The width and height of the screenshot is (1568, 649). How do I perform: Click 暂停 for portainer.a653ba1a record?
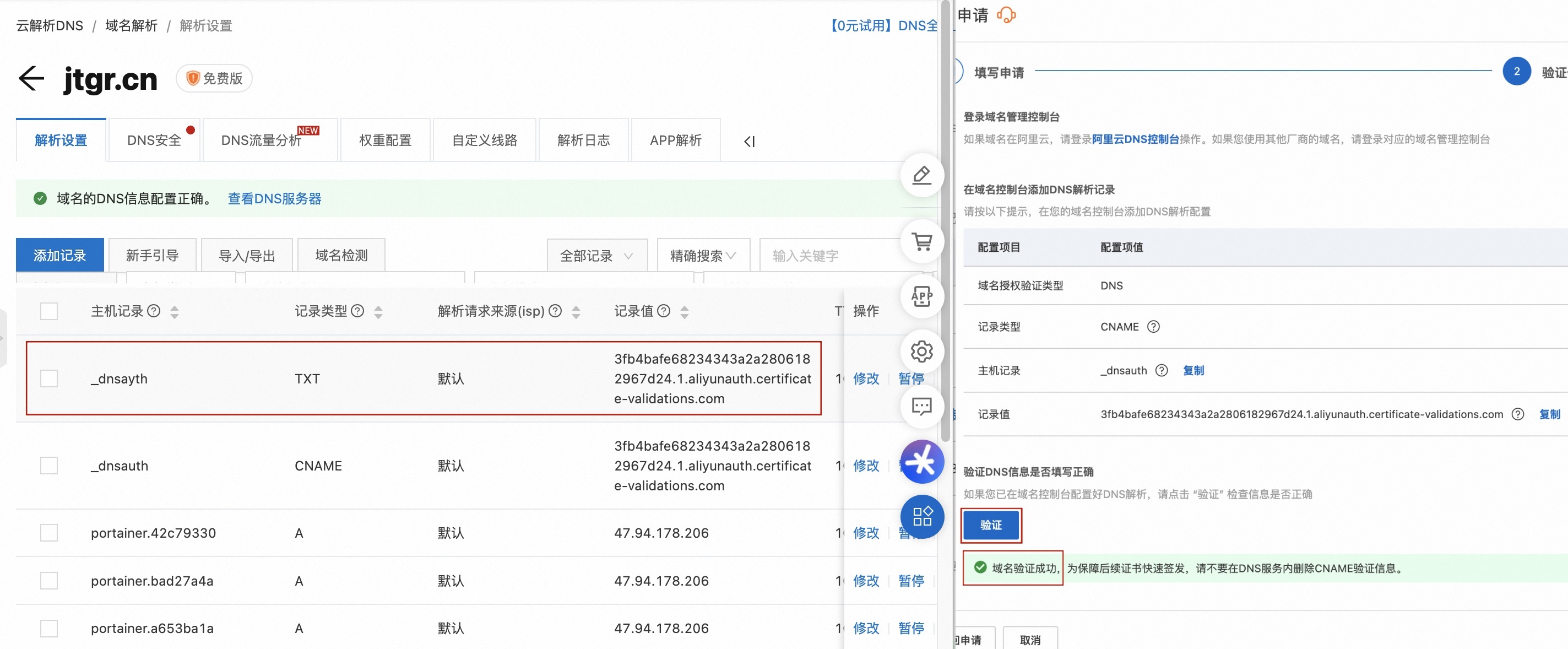(x=910, y=628)
